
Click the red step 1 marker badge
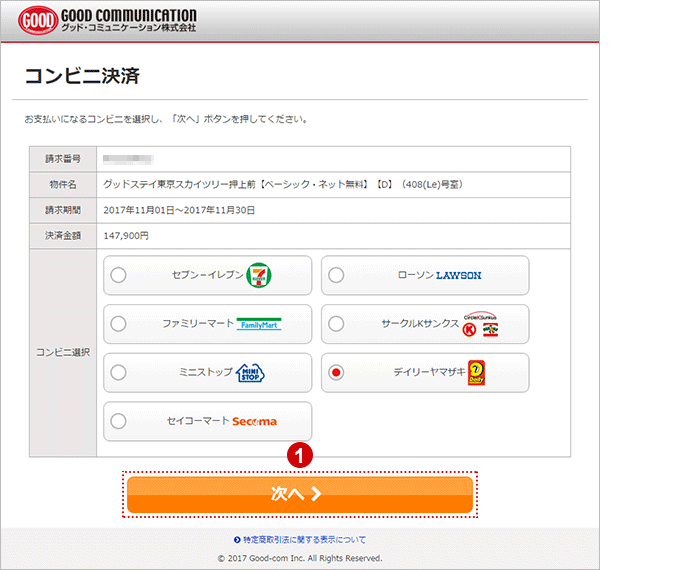pos(296,455)
